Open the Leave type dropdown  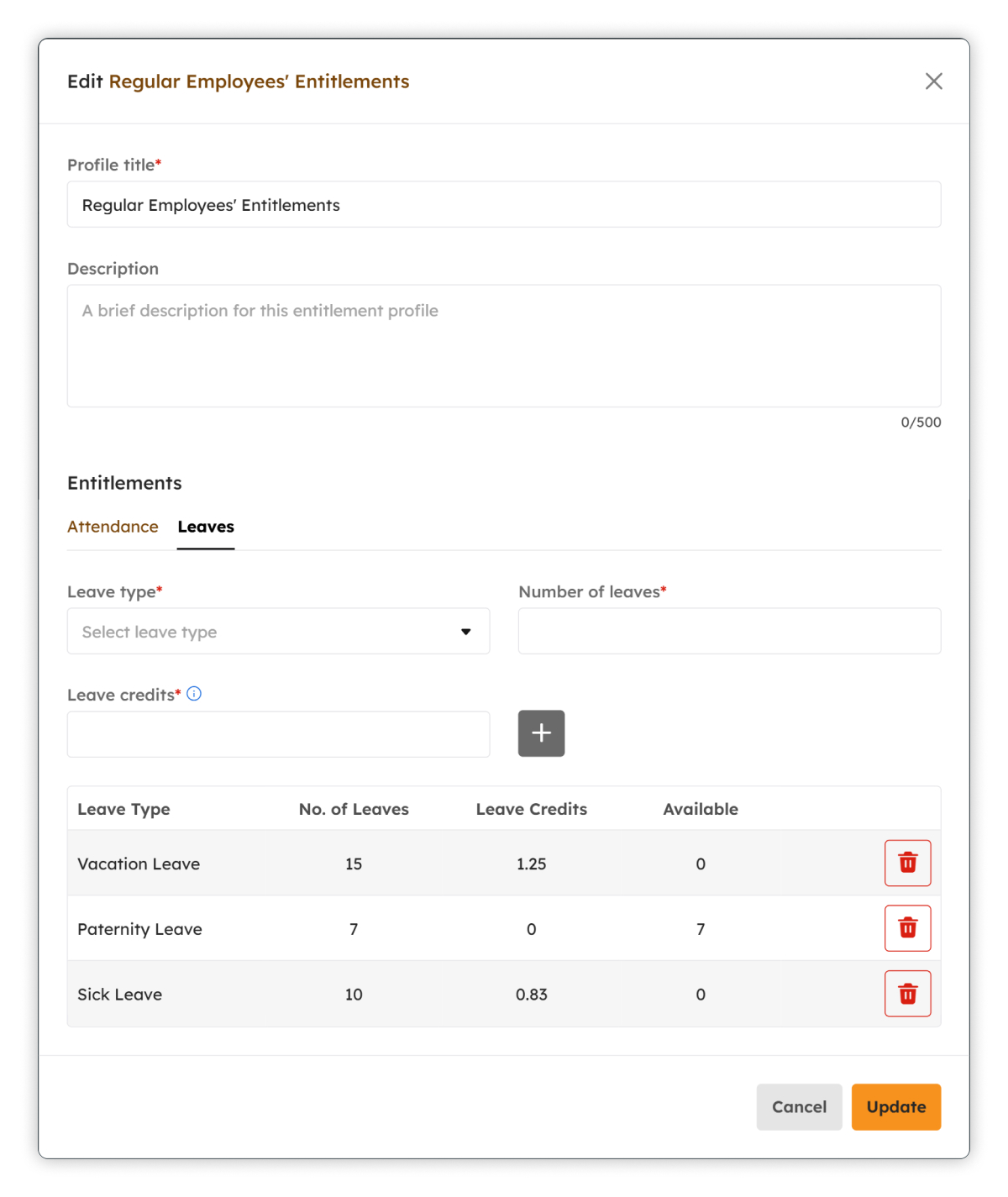click(278, 632)
